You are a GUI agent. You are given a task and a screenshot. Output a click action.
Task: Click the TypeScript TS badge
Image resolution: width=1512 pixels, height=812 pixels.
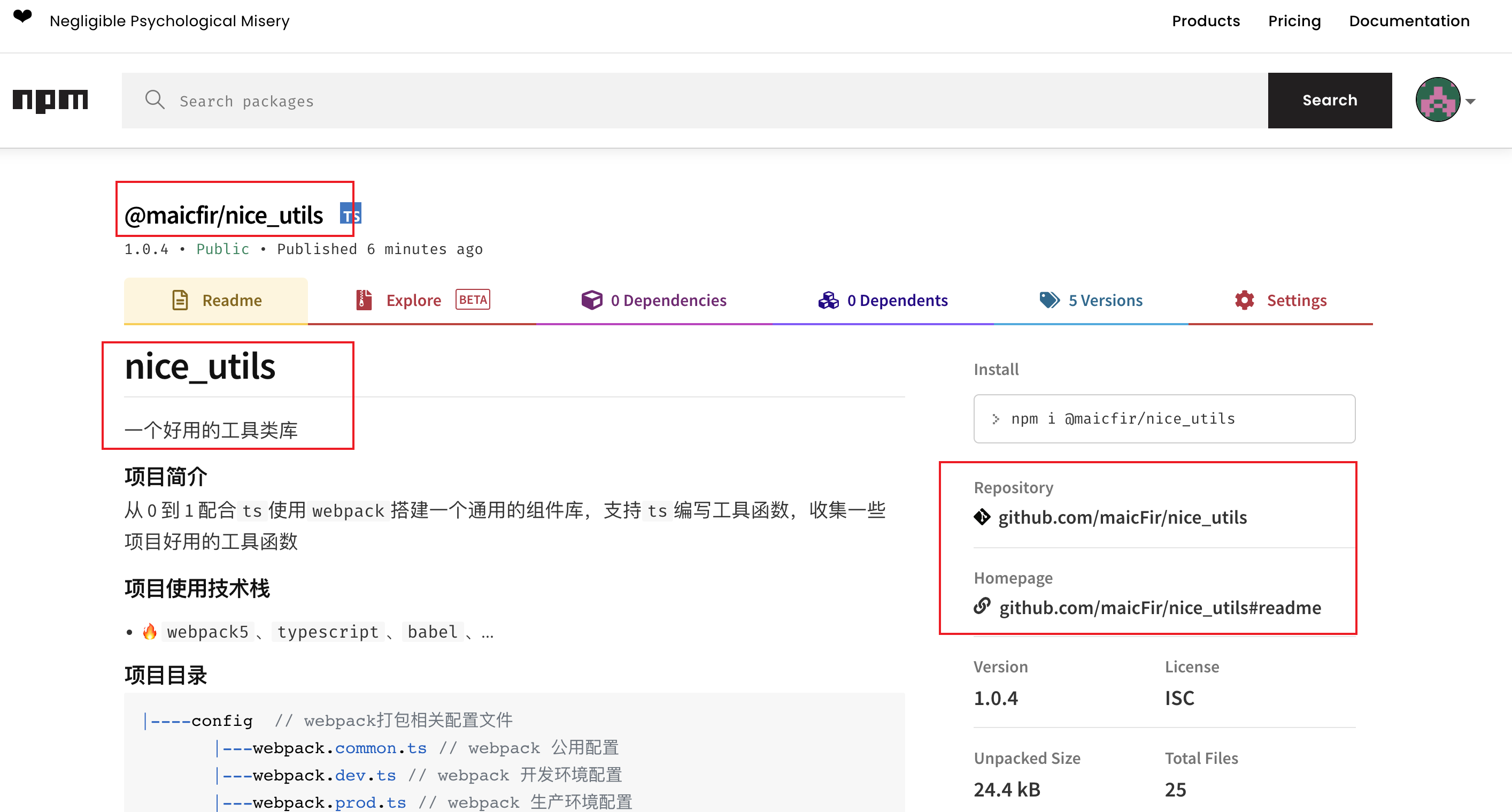[x=350, y=213]
